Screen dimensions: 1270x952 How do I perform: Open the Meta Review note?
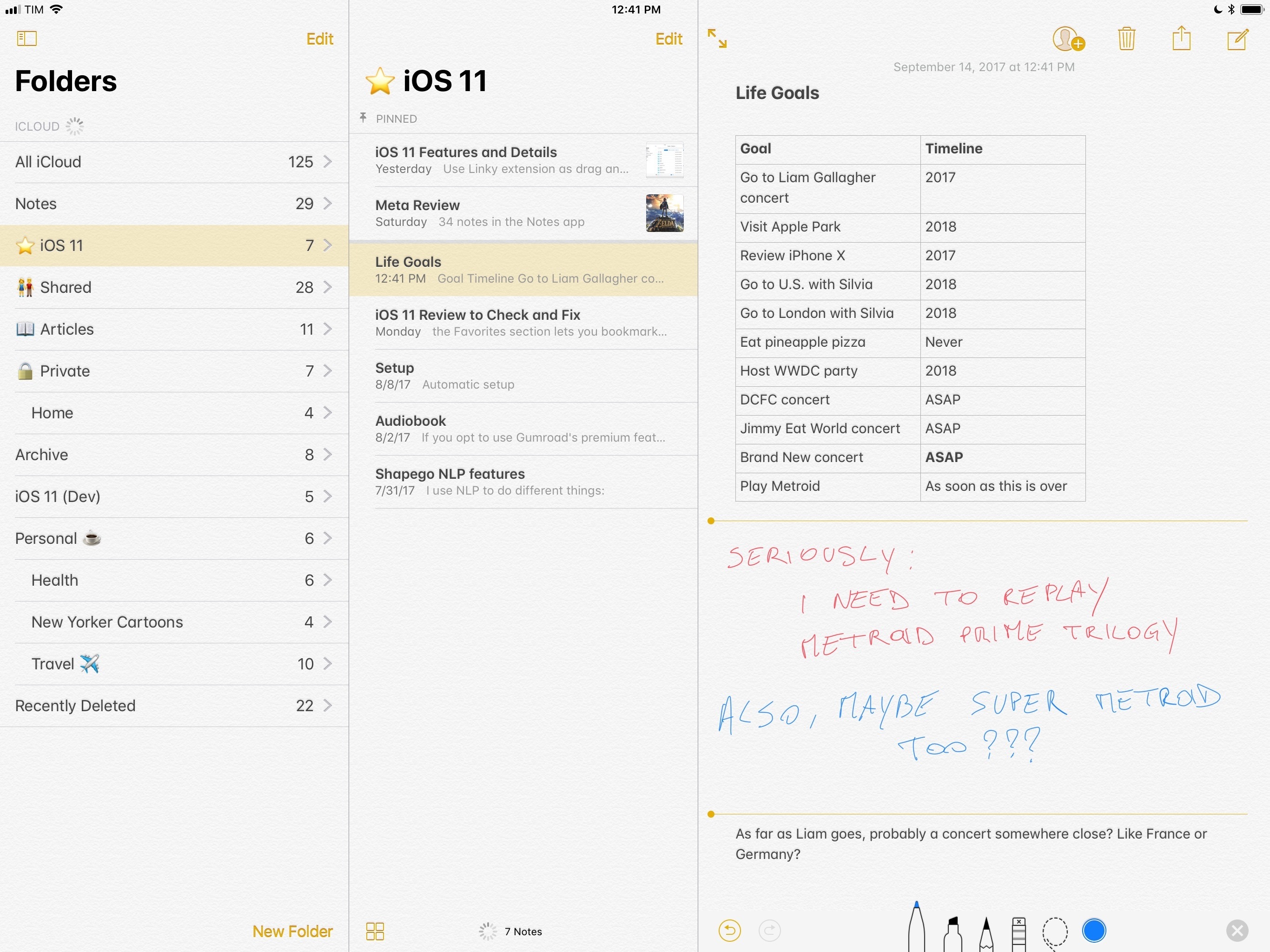[523, 213]
